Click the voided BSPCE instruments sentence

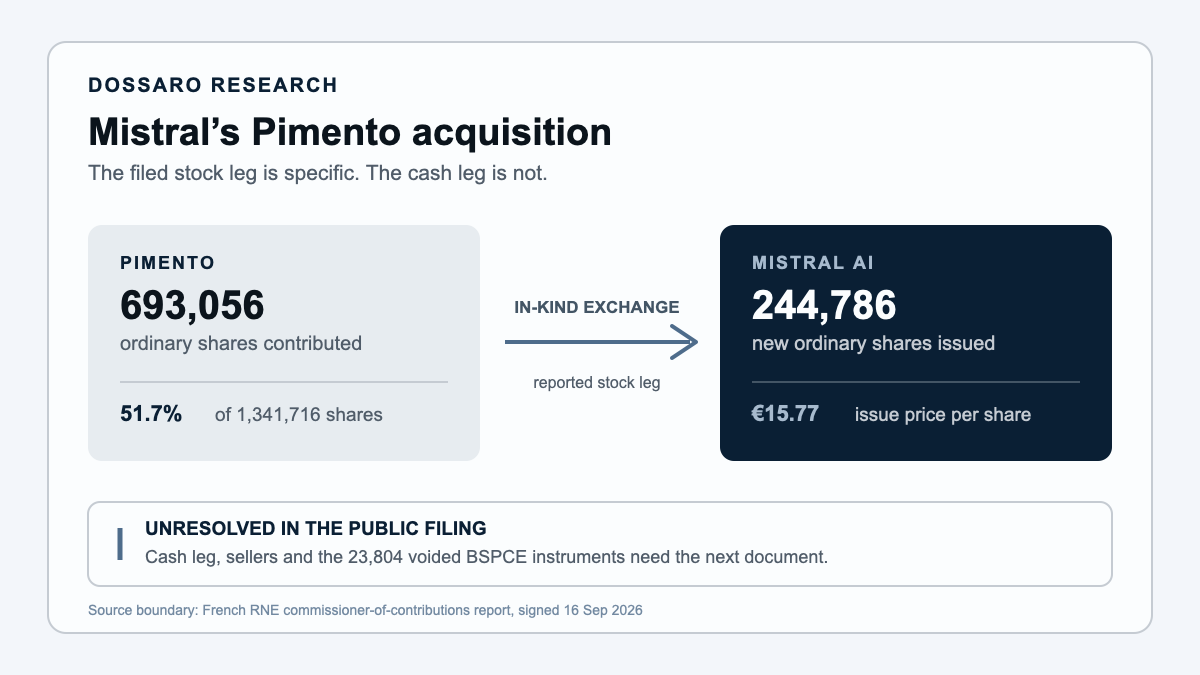[x=486, y=557]
